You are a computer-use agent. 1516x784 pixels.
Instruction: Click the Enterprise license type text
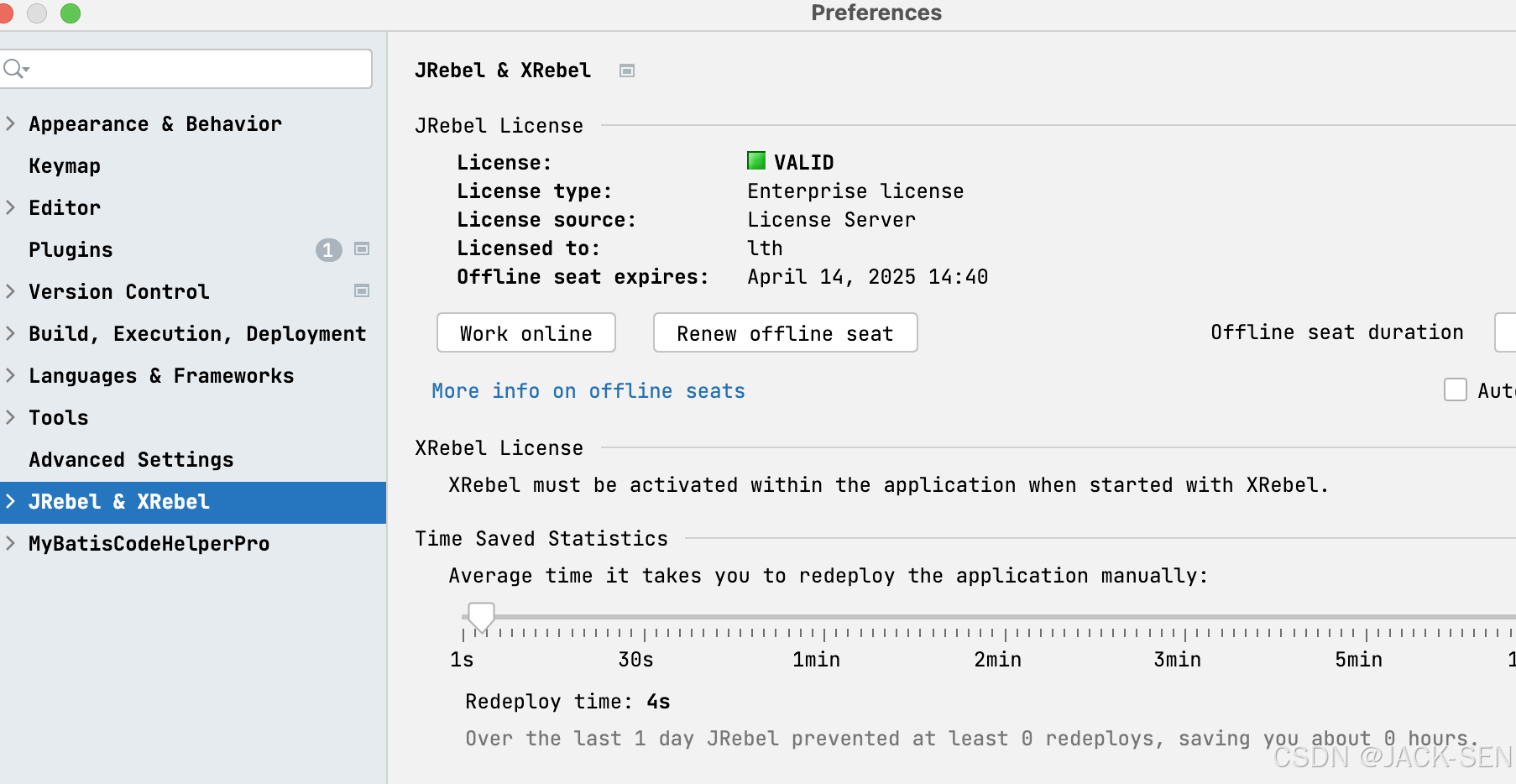tap(855, 191)
